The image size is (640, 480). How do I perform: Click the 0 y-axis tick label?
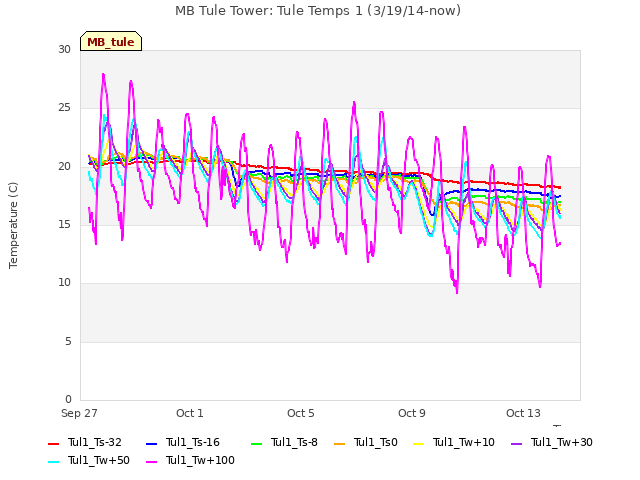tap(68, 399)
